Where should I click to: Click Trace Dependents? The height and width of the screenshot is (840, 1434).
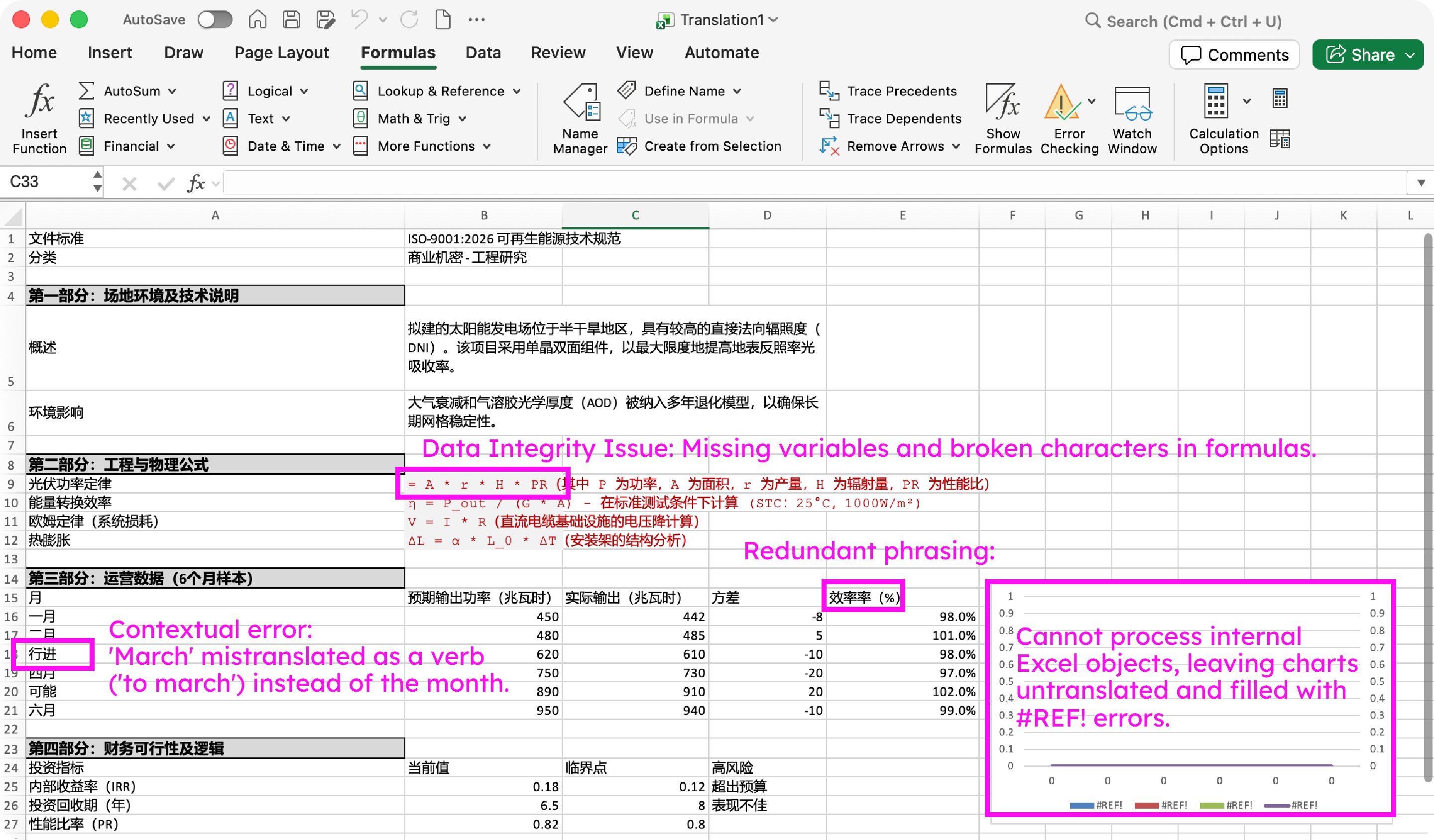tap(891, 118)
